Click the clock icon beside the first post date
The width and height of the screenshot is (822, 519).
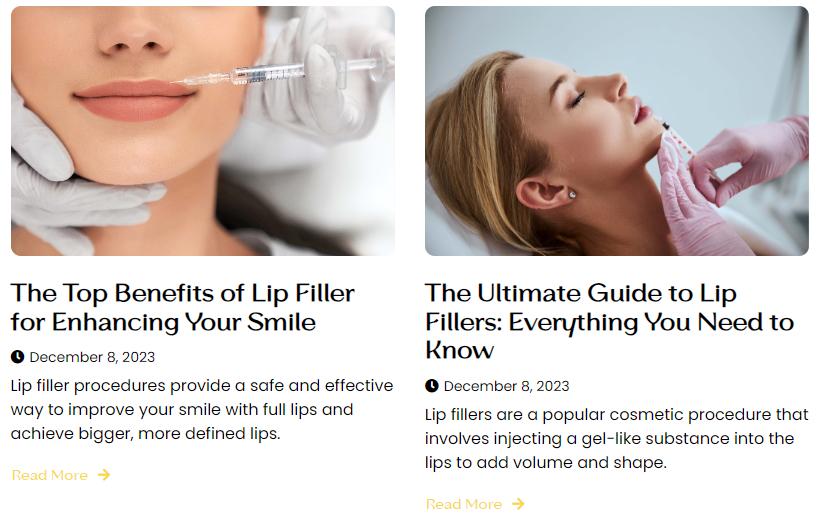tap(17, 357)
